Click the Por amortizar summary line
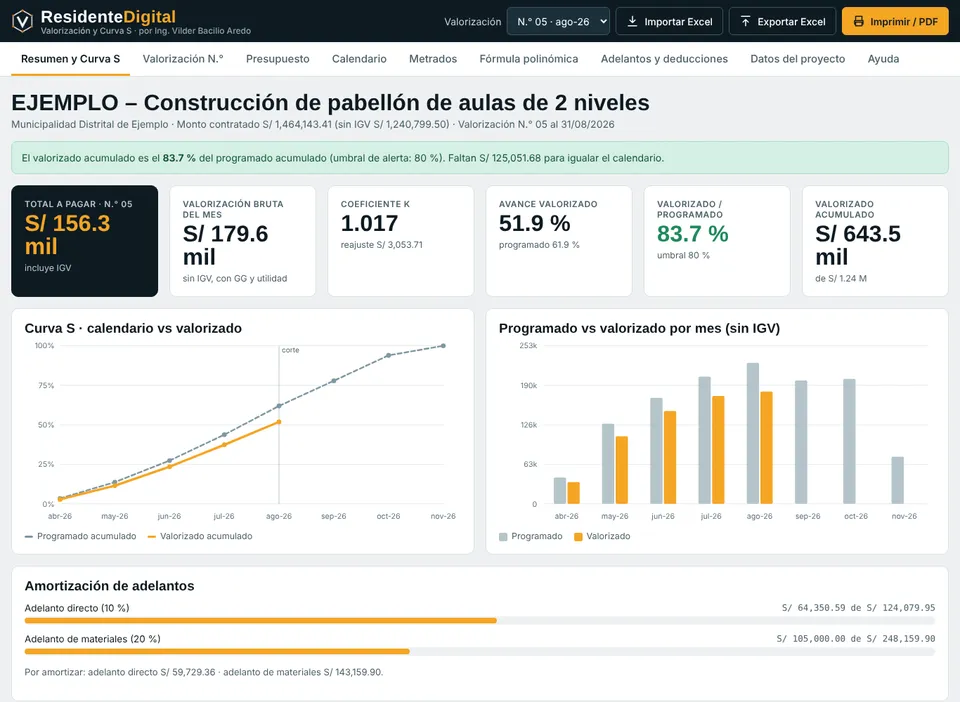Image resolution: width=960 pixels, height=702 pixels. click(204, 672)
